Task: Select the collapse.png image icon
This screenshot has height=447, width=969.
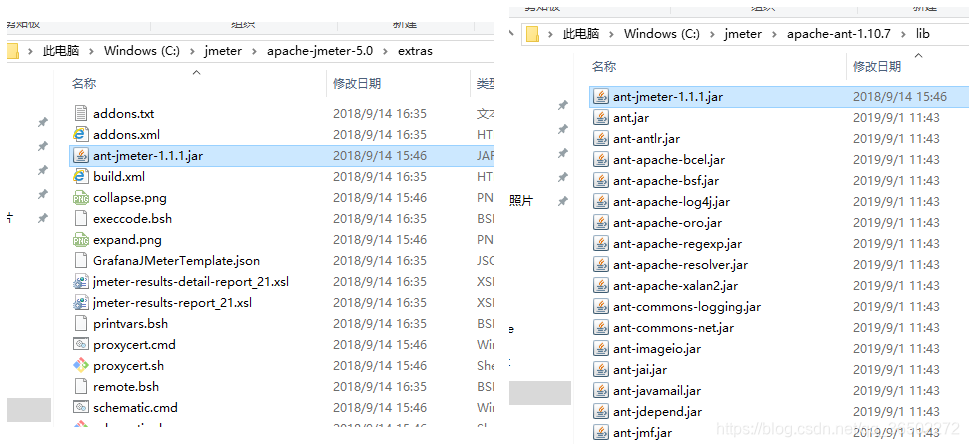Action: click(x=80, y=198)
